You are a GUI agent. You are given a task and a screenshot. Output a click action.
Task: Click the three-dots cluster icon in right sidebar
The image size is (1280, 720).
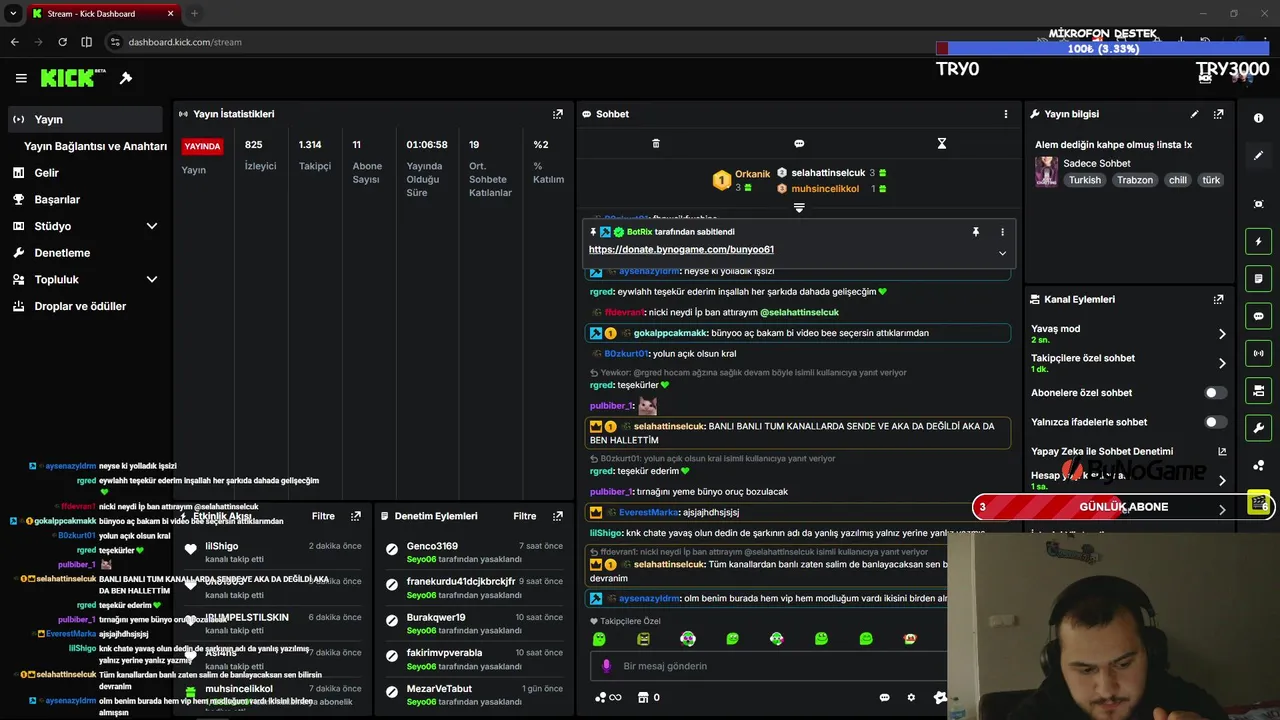point(1259,465)
